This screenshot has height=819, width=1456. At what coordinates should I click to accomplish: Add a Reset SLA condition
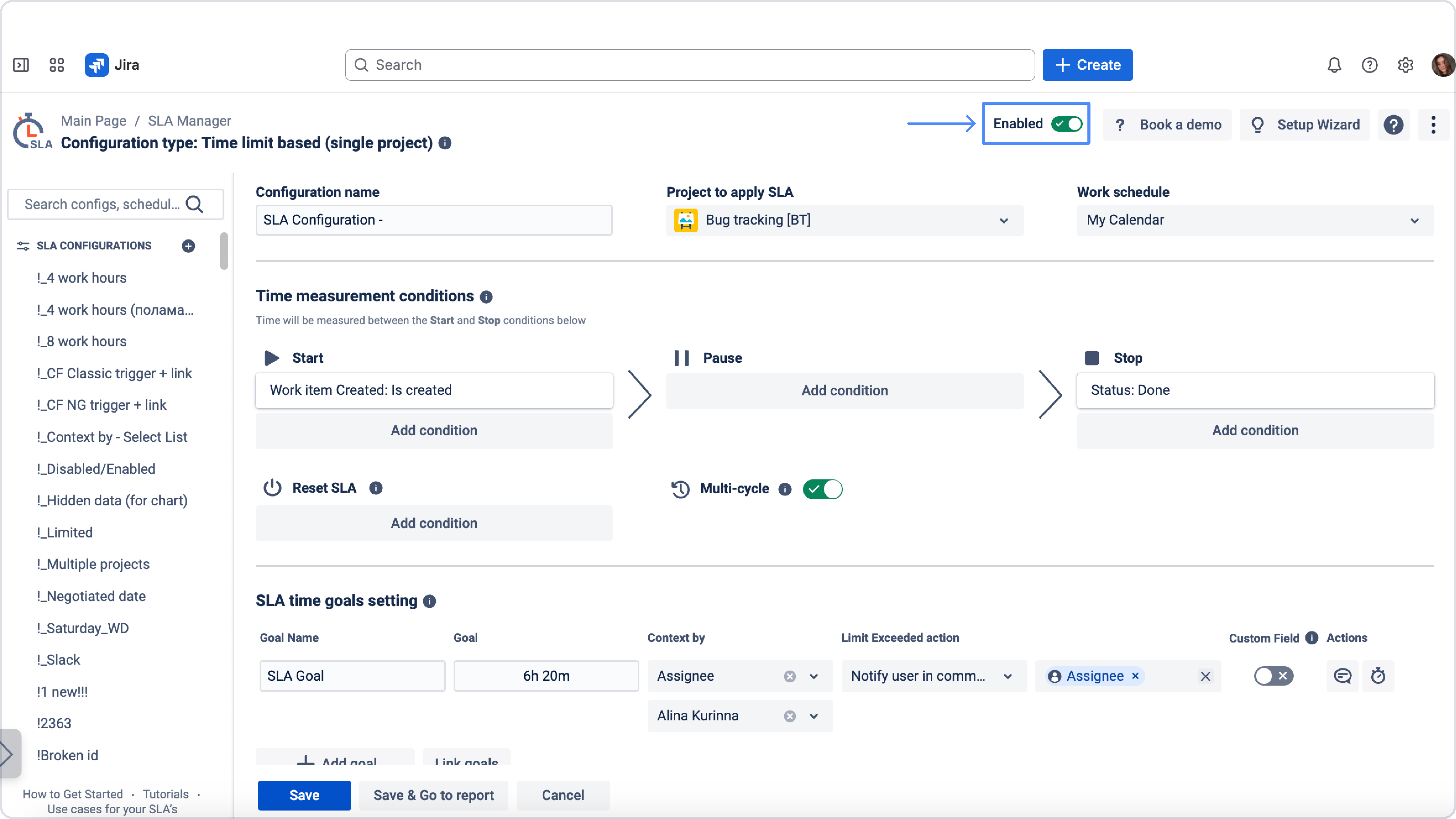point(434,523)
